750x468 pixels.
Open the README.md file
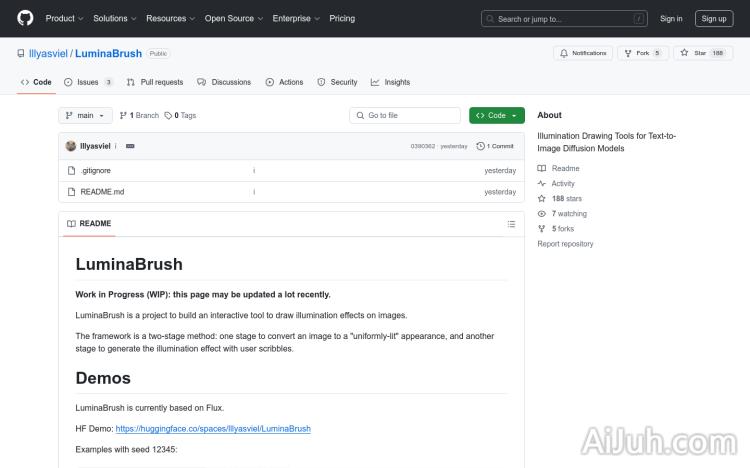(102, 191)
